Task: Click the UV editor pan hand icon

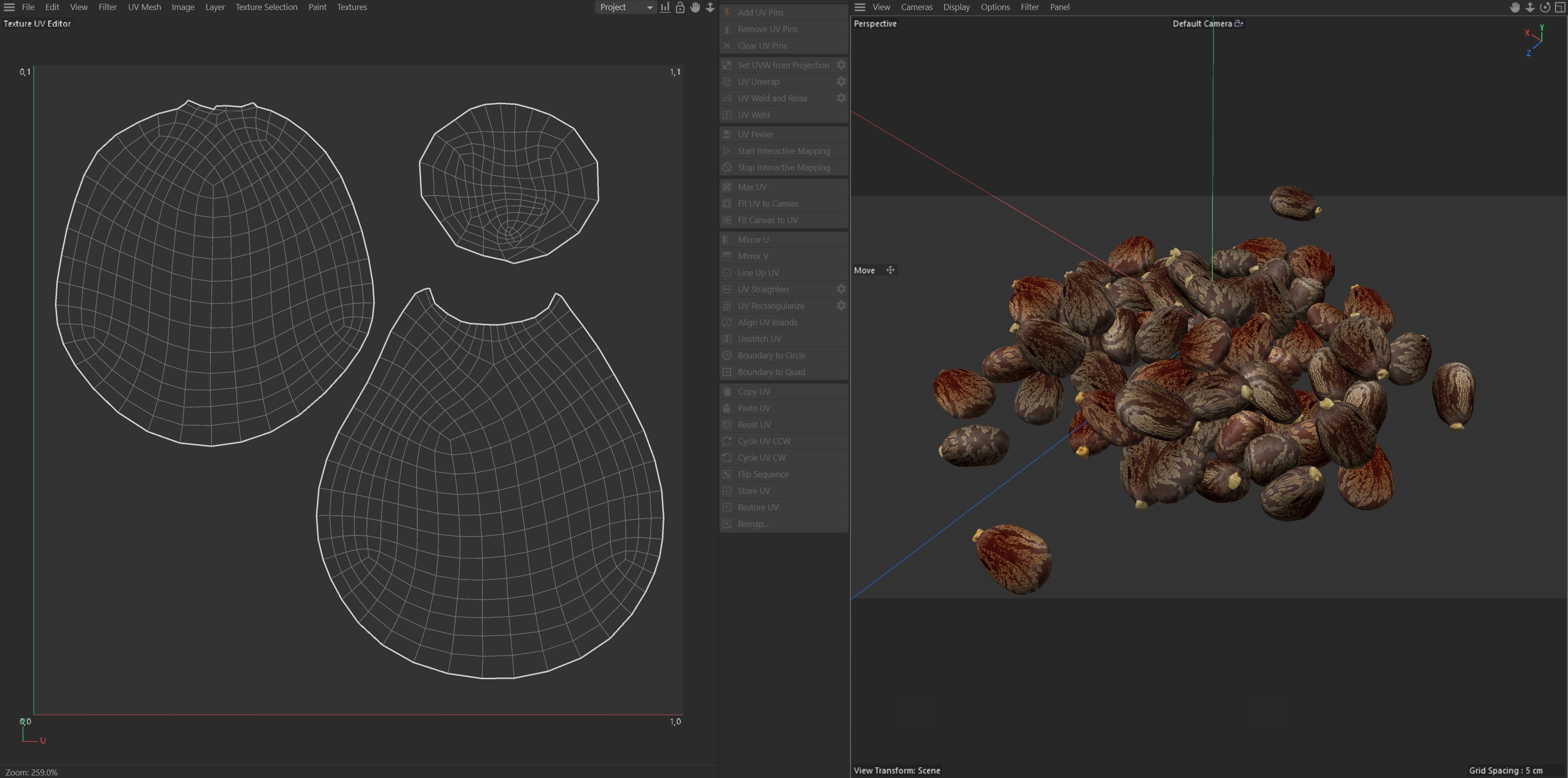Action: [x=695, y=8]
